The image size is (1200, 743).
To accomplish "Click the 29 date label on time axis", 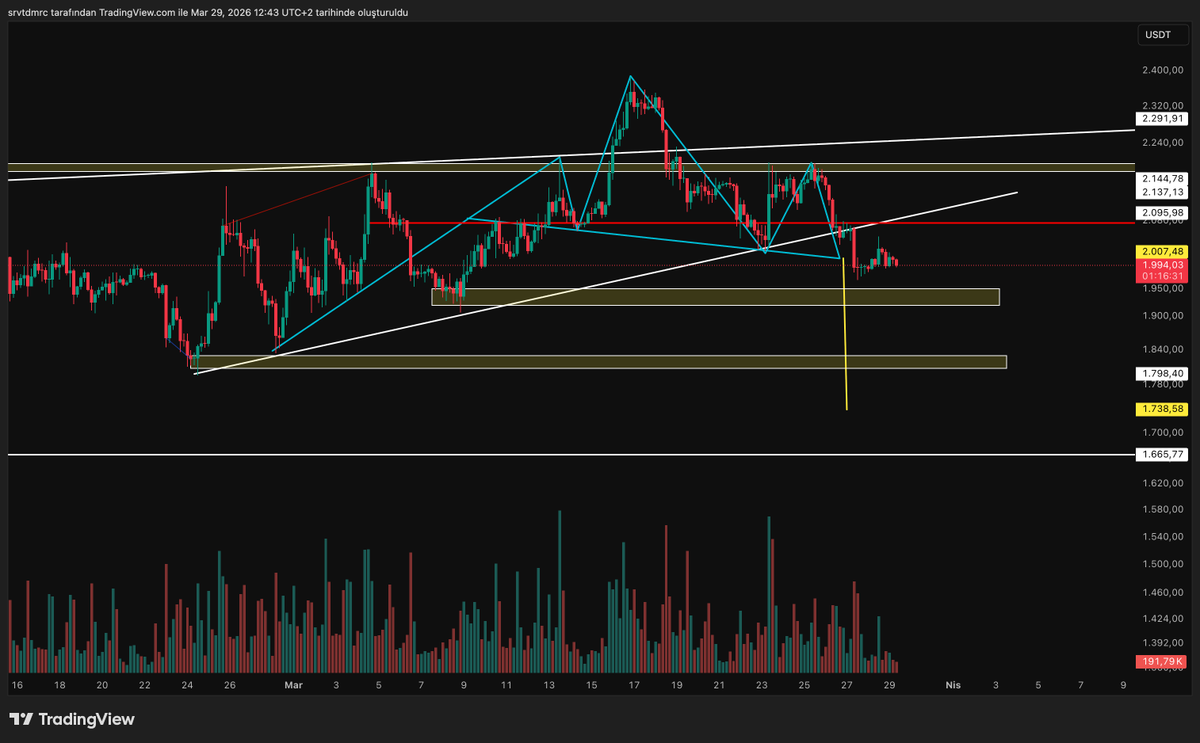I will click(x=888, y=686).
